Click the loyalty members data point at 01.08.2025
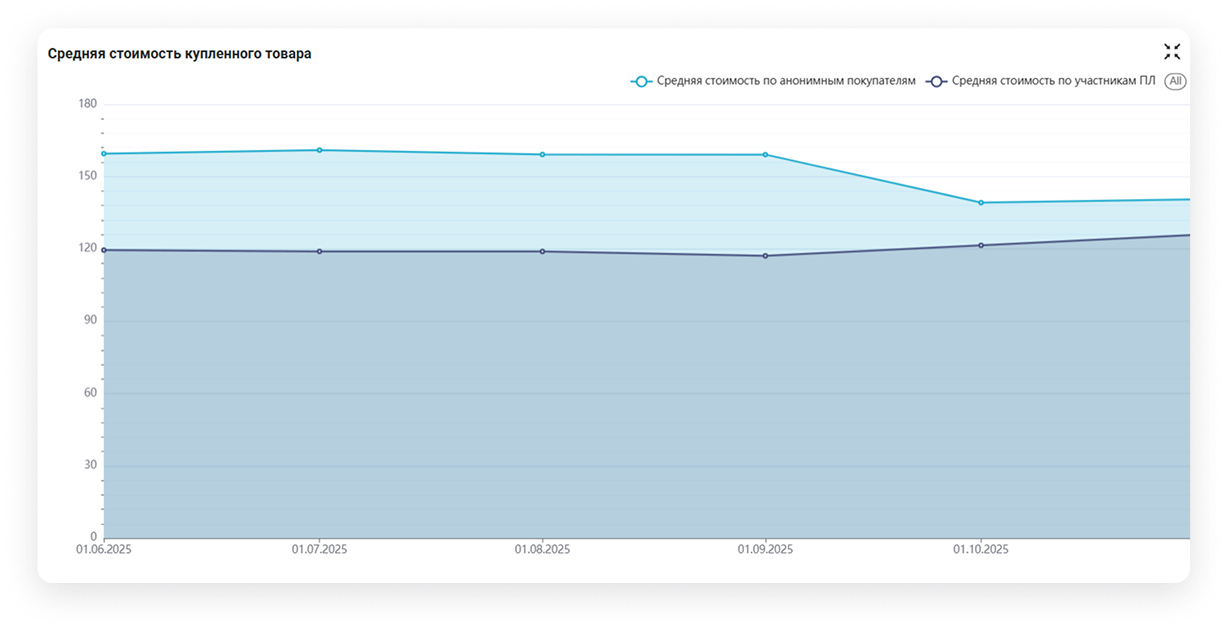 [542, 251]
